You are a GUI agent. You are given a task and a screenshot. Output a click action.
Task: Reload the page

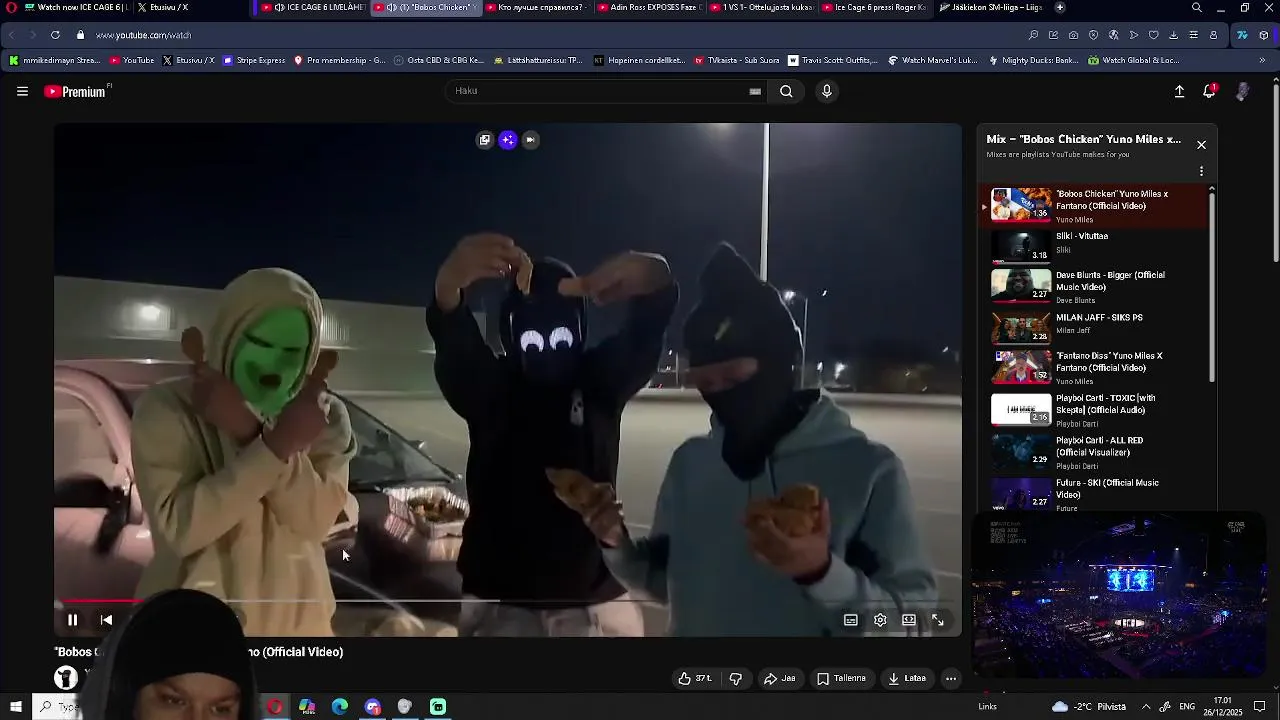55,35
